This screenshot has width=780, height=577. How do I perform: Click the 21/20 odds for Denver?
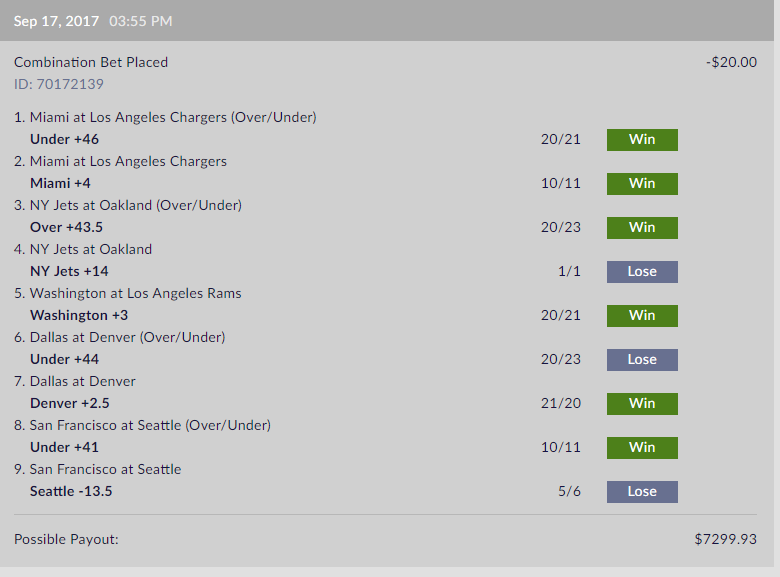coord(561,403)
